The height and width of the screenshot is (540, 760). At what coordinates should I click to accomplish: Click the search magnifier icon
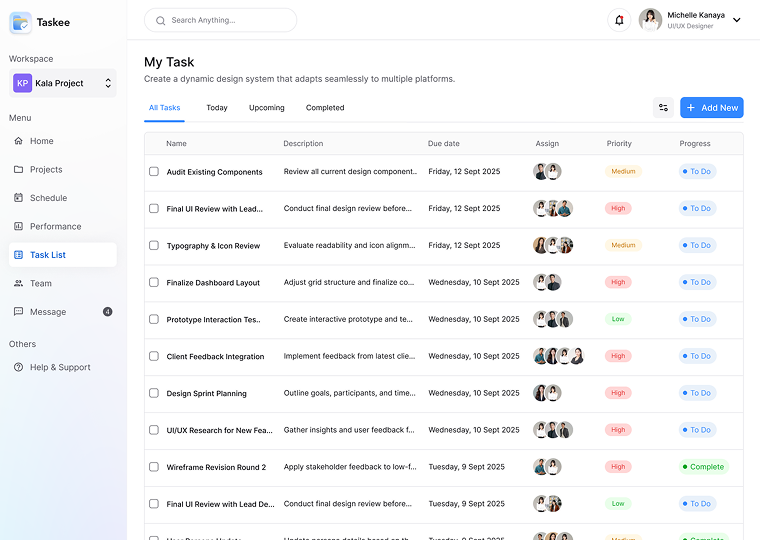(160, 20)
